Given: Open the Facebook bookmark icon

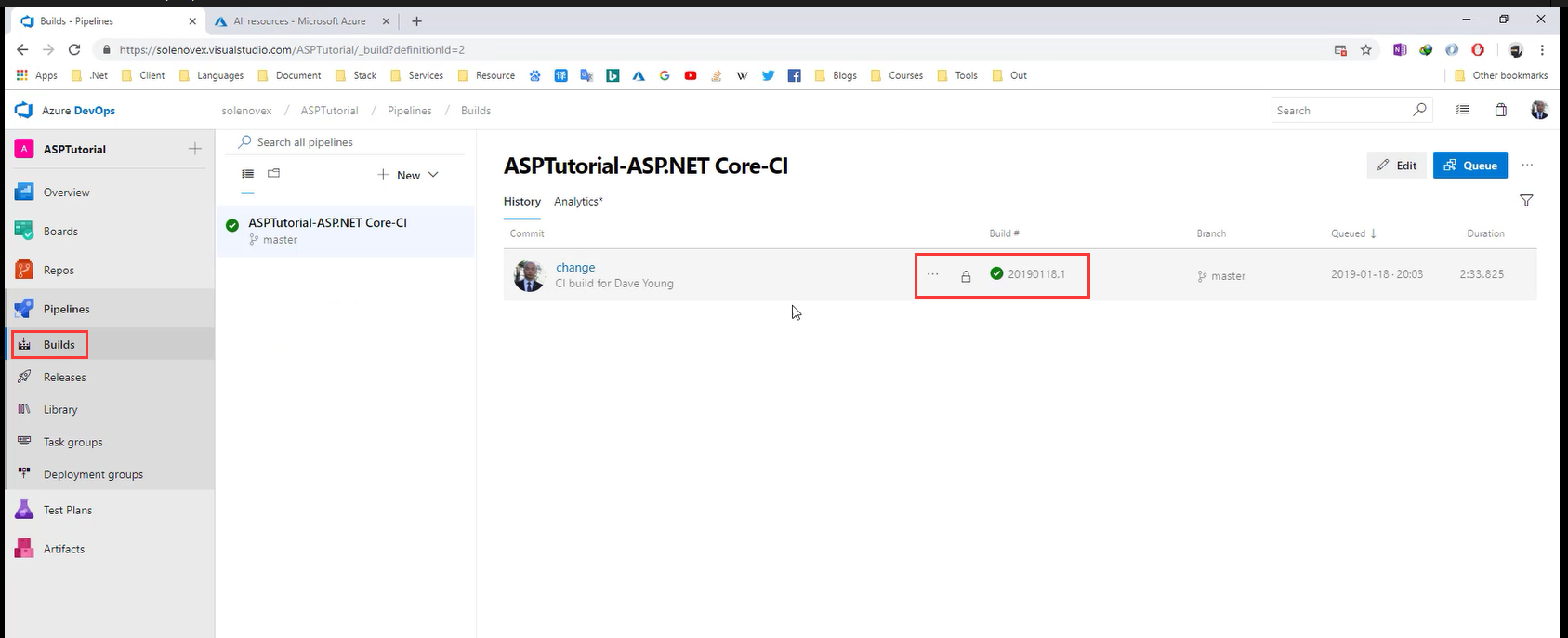Looking at the screenshot, I should click(794, 75).
